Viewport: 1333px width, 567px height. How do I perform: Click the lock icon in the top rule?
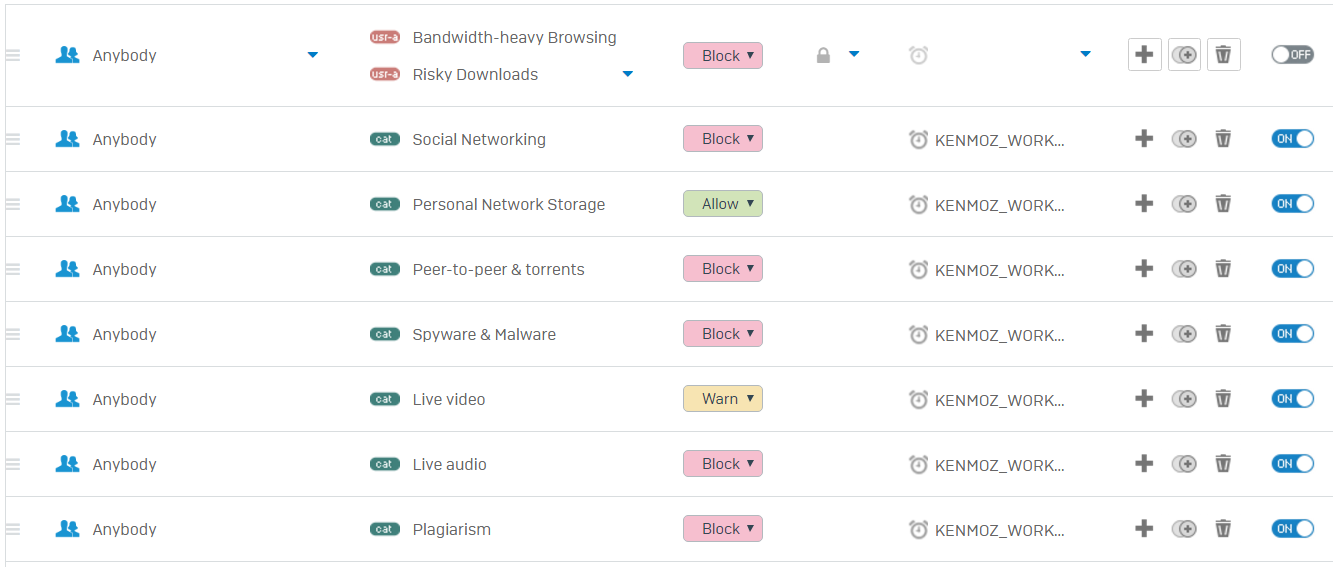point(823,56)
